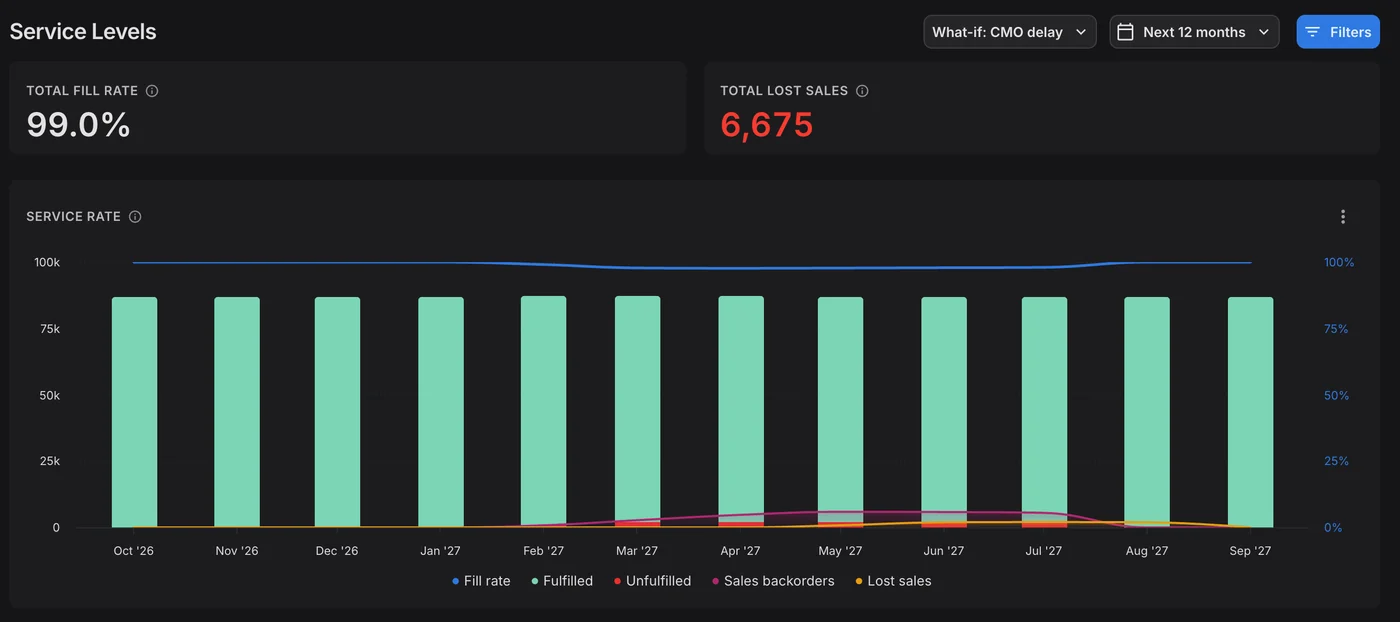
Task: Click the 99.0% total fill rate value
Action: click(x=78, y=125)
